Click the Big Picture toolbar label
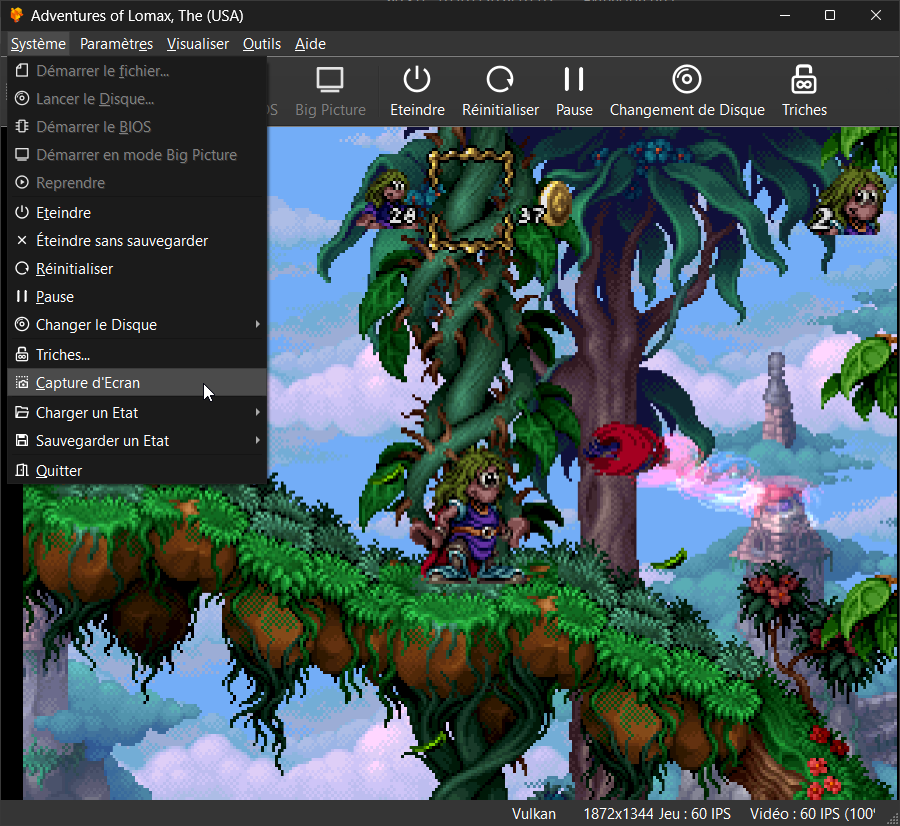Image resolution: width=900 pixels, height=826 pixels. point(330,110)
